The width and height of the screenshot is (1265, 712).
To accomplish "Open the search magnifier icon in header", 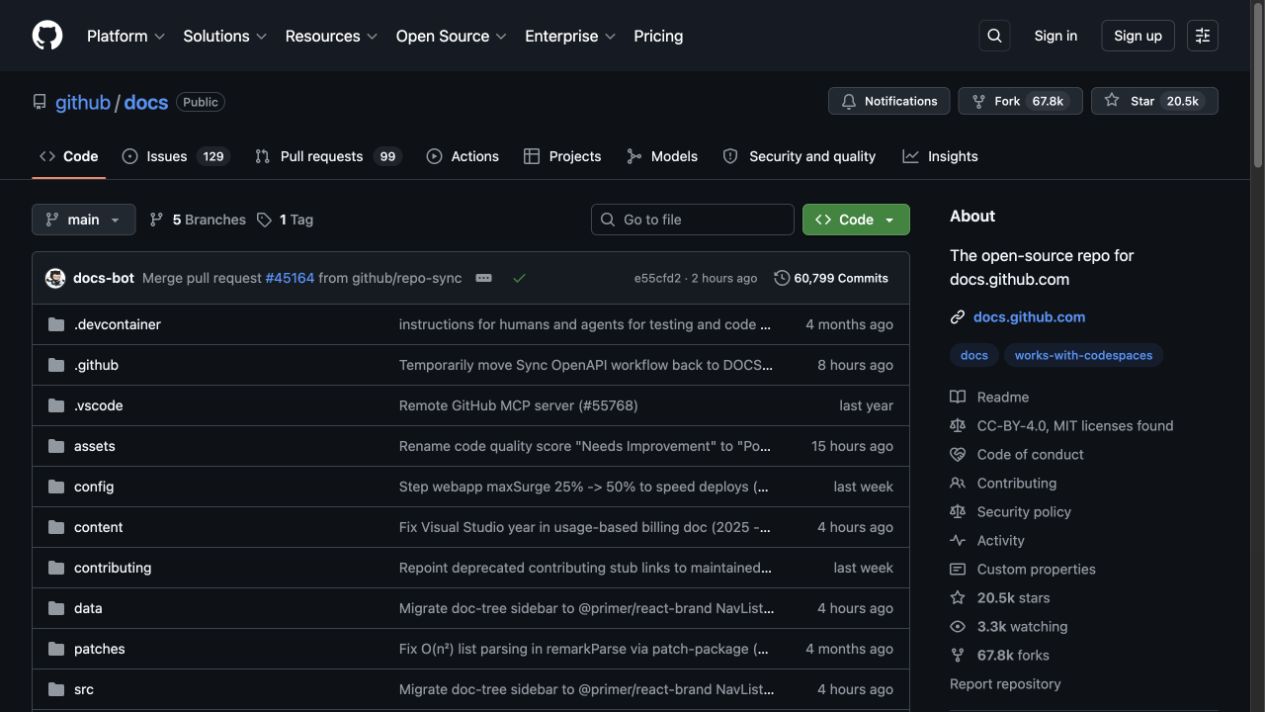I will 994,36.
